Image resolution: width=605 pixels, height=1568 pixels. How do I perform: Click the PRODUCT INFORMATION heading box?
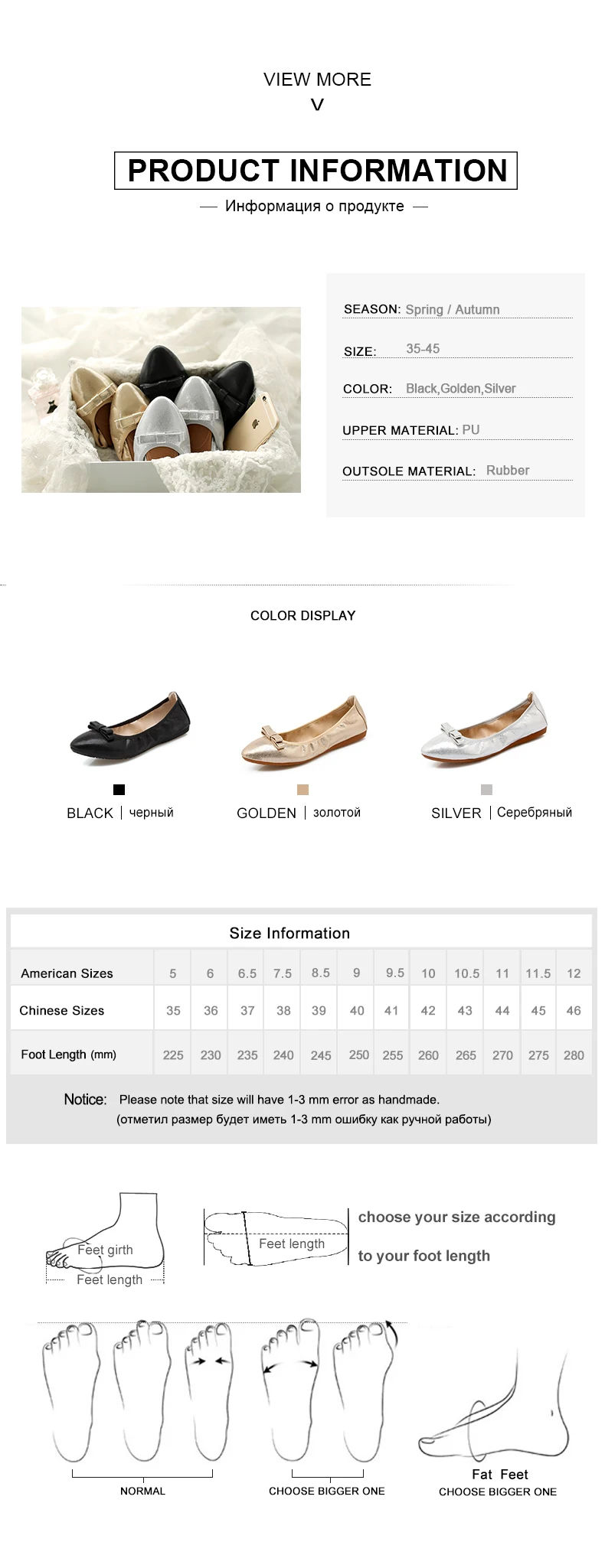pos(316,171)
